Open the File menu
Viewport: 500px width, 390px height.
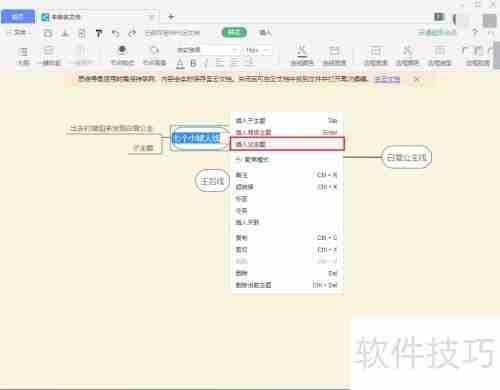coord(18,33)
